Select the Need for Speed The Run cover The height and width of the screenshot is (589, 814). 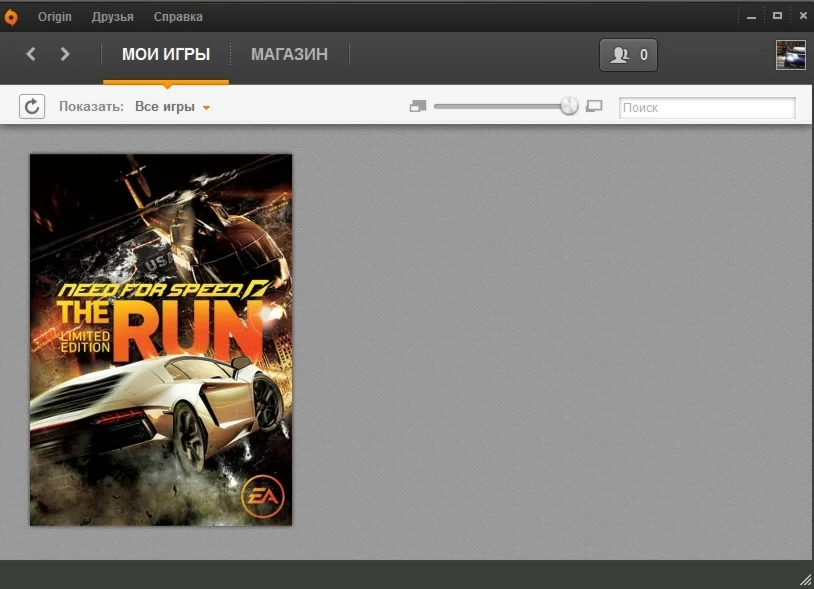[x=161, y=340]
